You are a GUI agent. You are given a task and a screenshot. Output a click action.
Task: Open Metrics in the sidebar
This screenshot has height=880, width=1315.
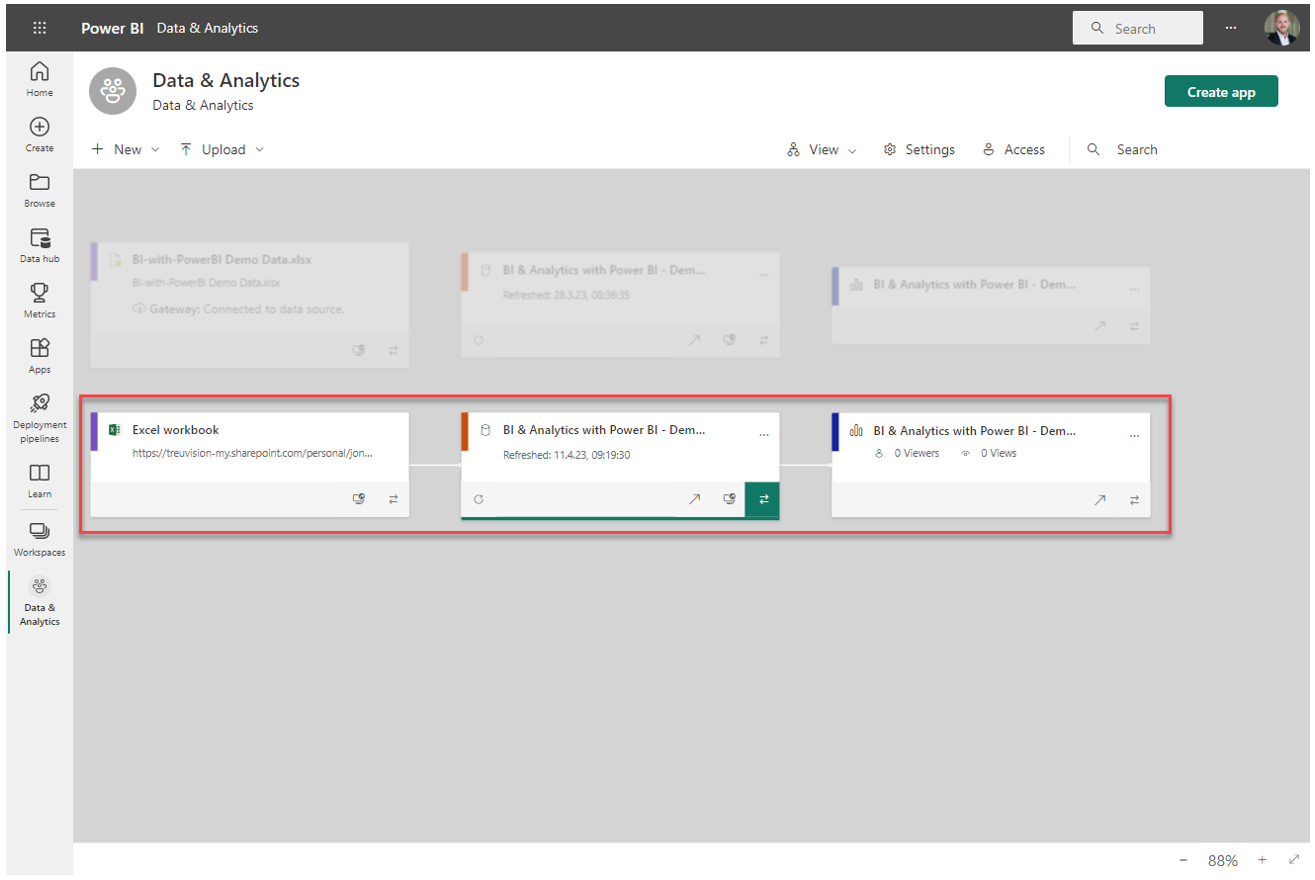point(39,300)
